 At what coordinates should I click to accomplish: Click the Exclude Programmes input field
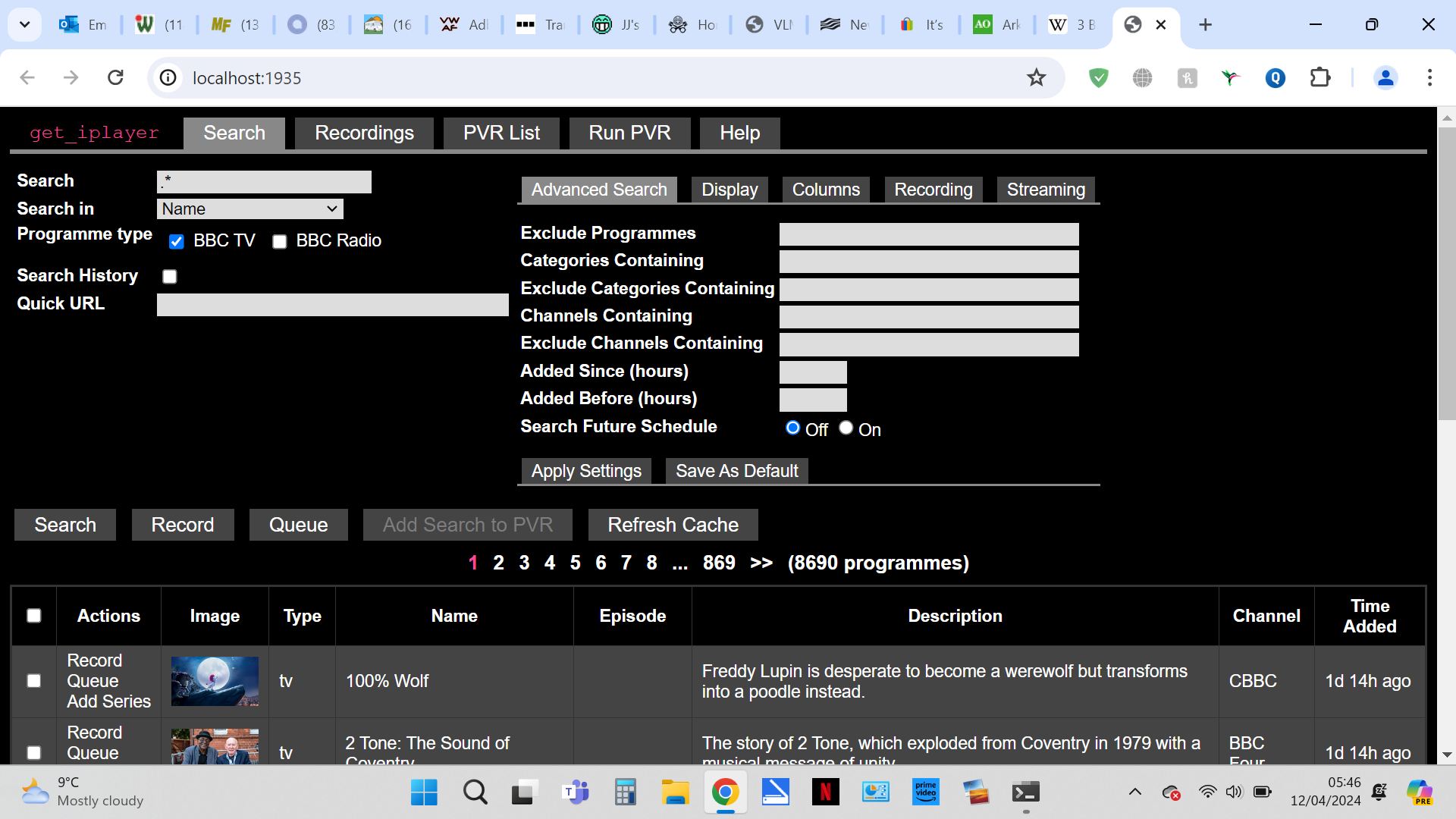pyautogui.click(x=928, y=234)
